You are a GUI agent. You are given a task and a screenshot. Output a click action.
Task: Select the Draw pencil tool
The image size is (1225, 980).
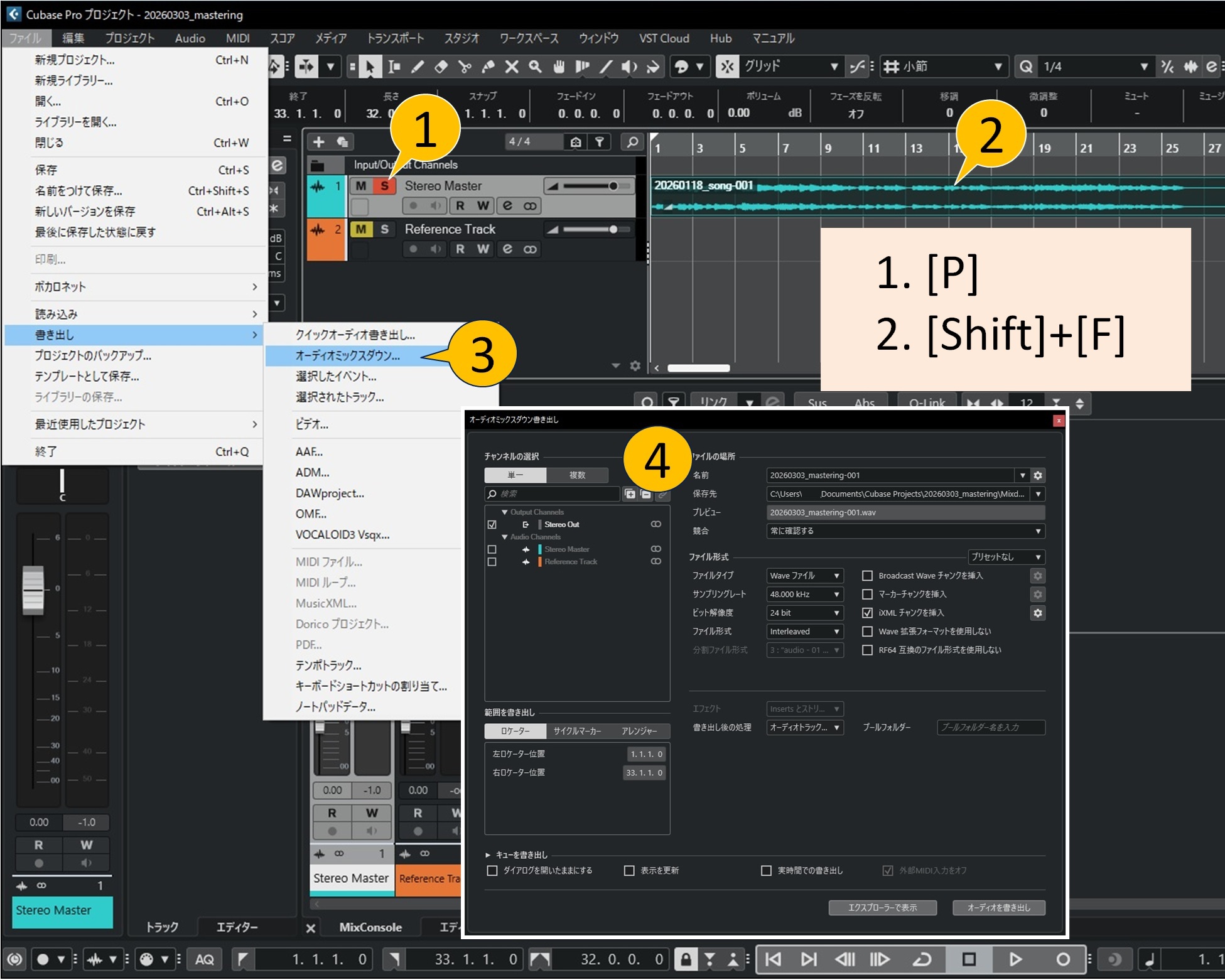[418, 67]
